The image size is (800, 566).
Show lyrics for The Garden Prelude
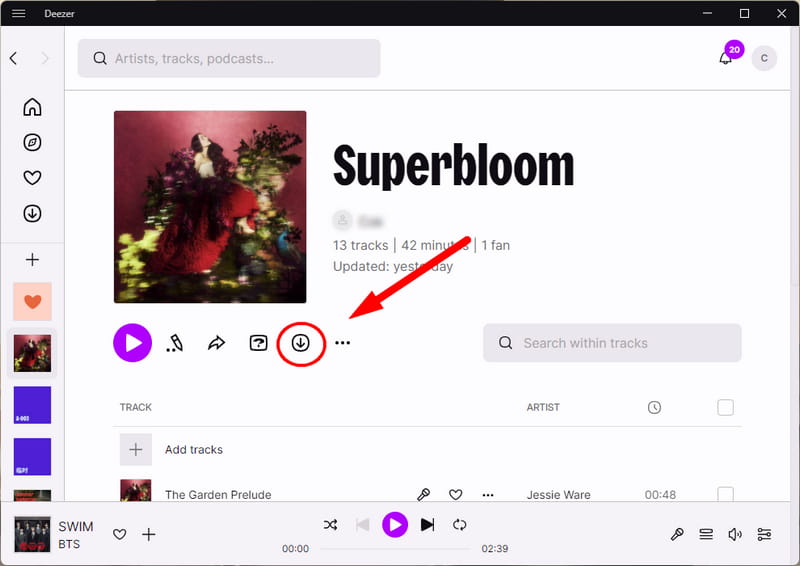[423, 494]
